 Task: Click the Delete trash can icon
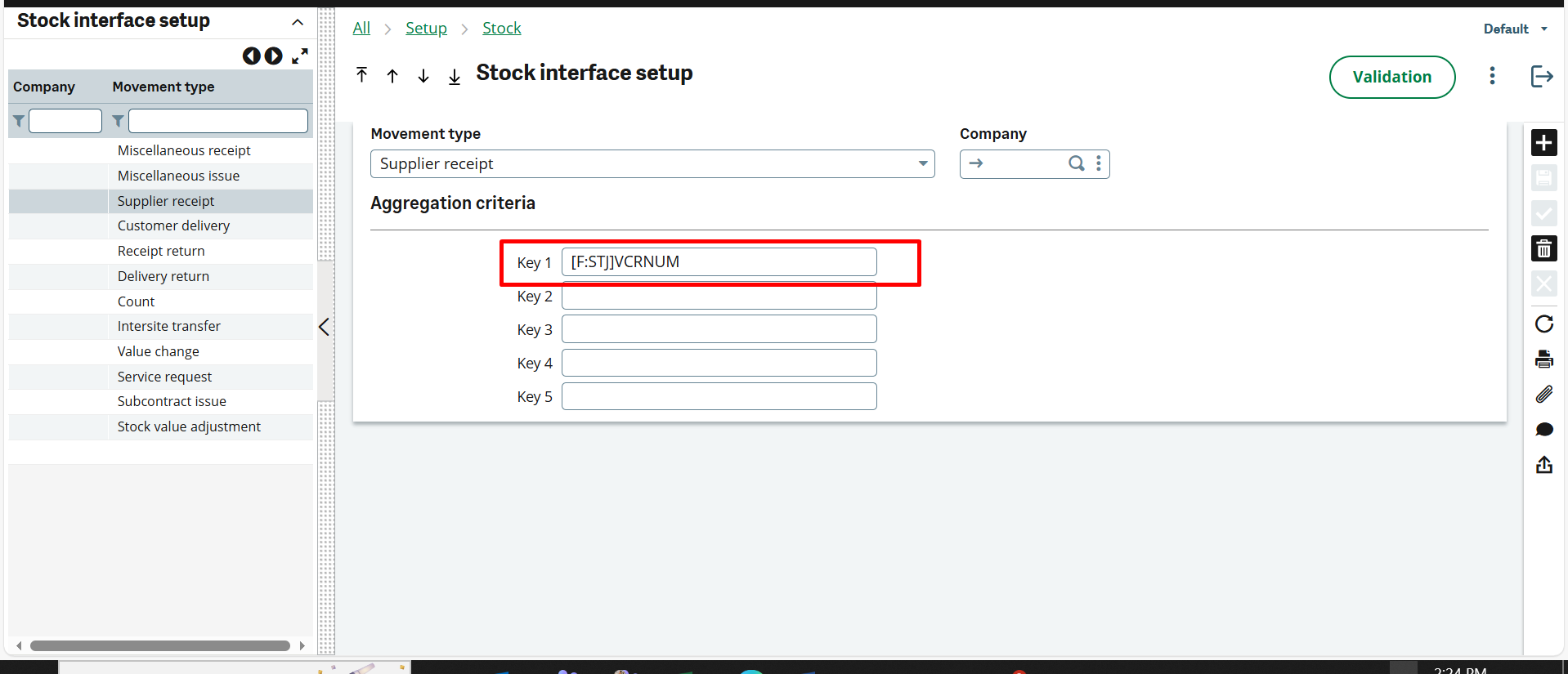pos(1543,248)
